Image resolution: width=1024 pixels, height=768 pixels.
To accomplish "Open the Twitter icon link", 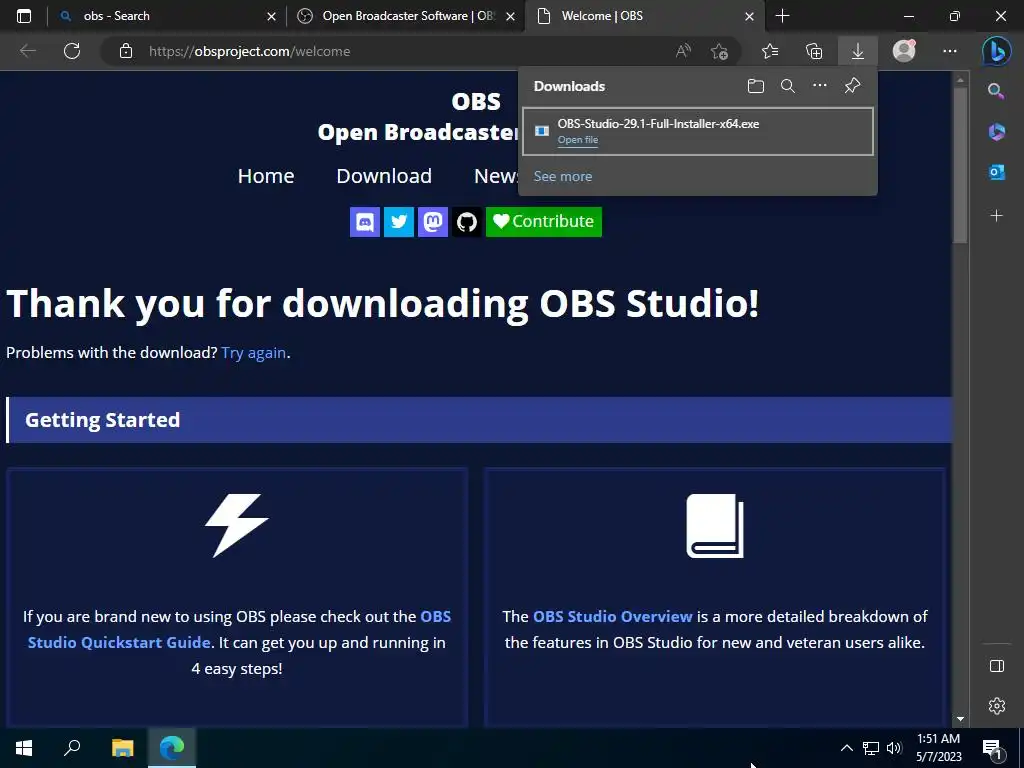I will coord(398,221).
